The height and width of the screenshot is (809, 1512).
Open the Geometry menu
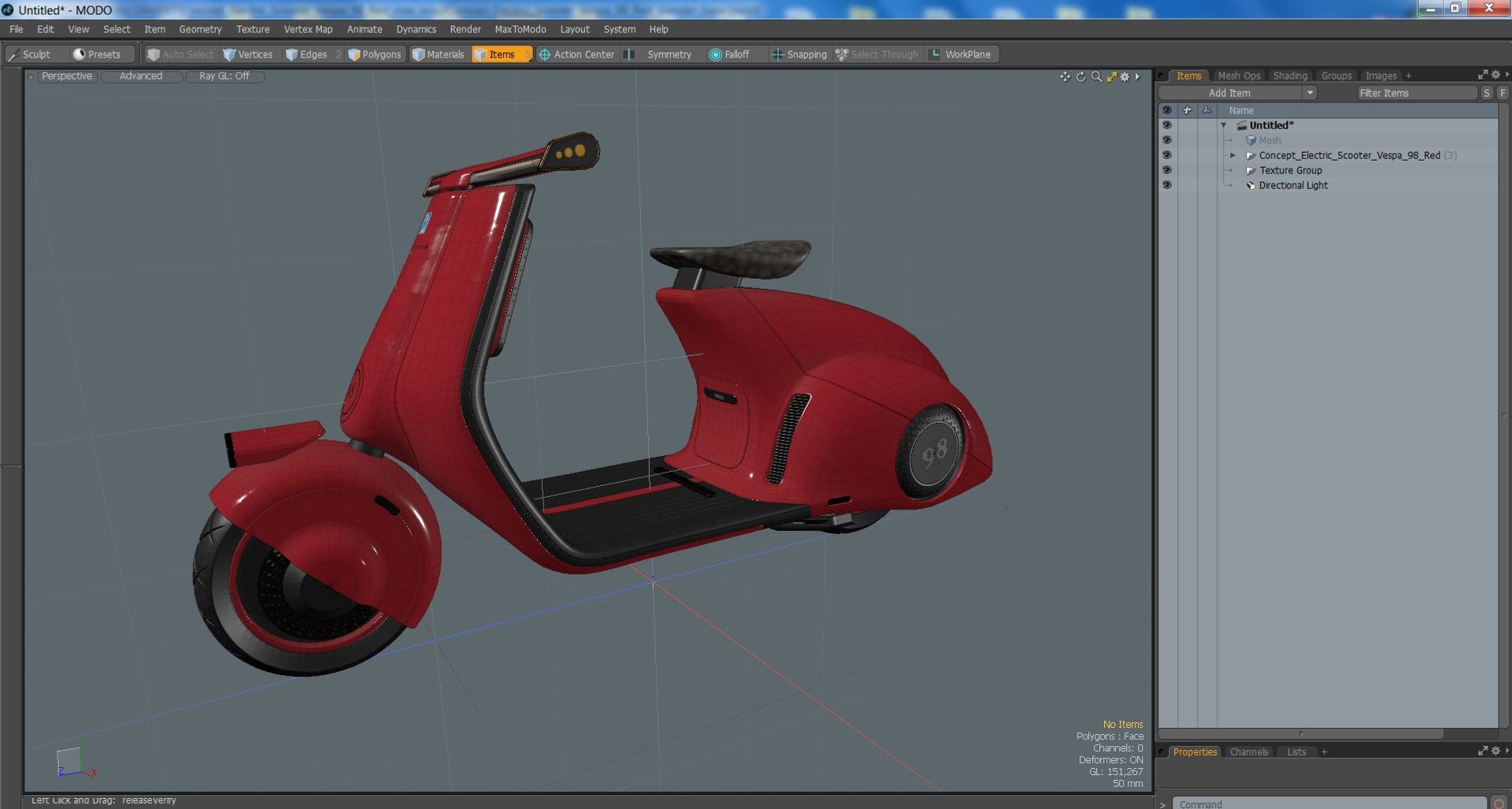[x=200, y=29]
